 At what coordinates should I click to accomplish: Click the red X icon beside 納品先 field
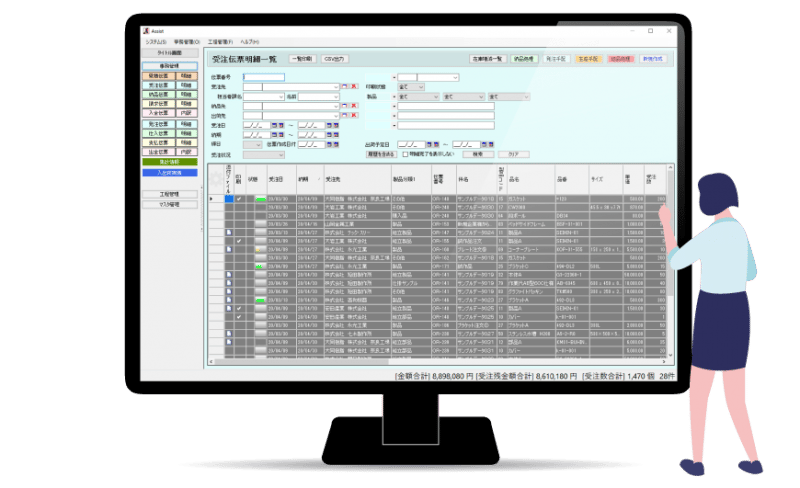[x=354, y=106]
